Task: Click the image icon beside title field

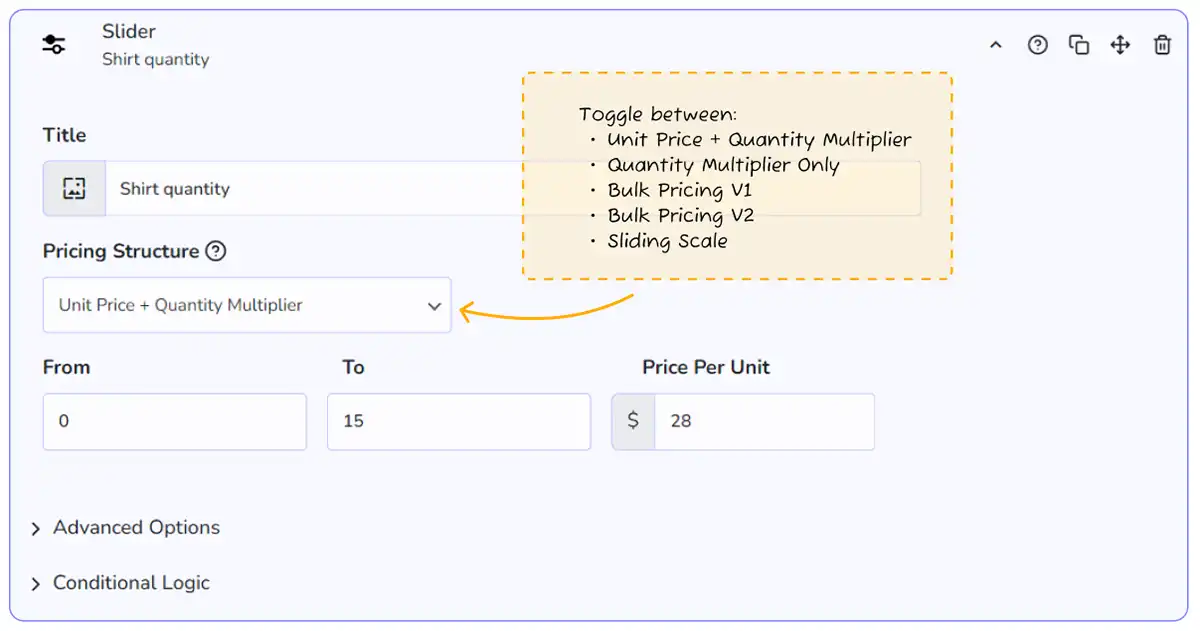Action: pyautogui.click(x=74, y=189)
